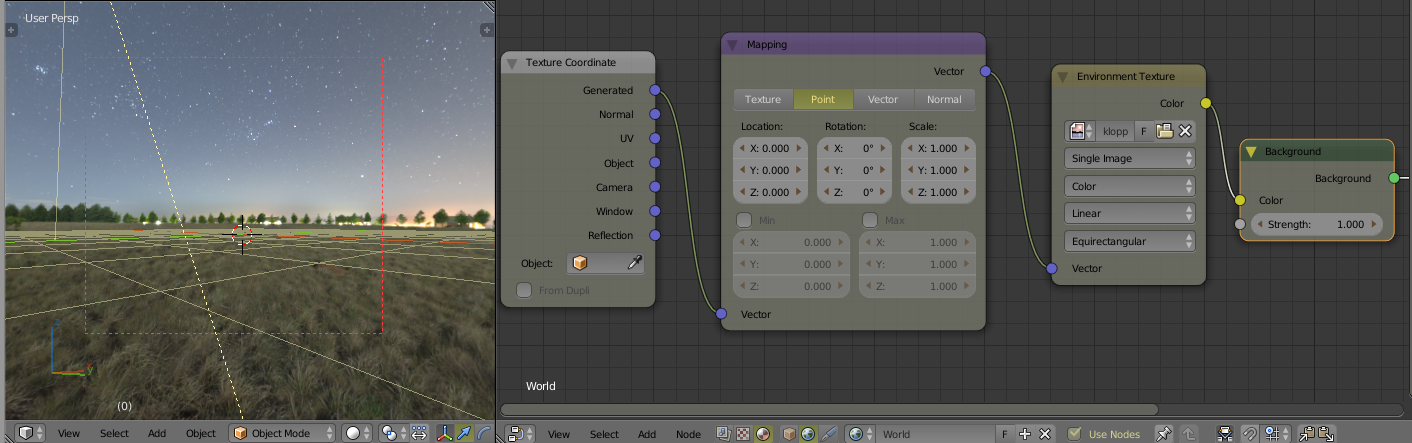Open image file browser in Environment Texture
This screenshot has width=1412, height=443.
1164,131
